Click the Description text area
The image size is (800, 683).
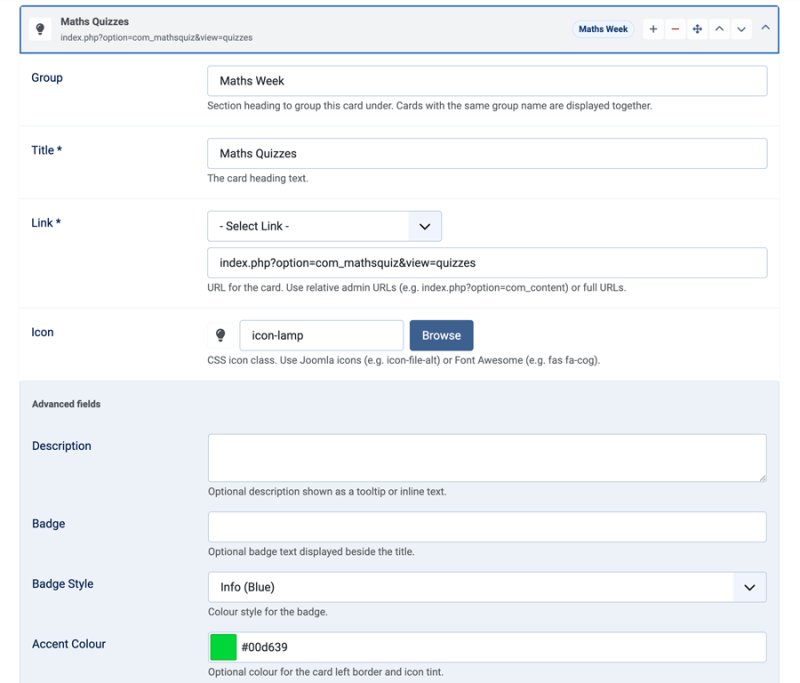point(487,458)
